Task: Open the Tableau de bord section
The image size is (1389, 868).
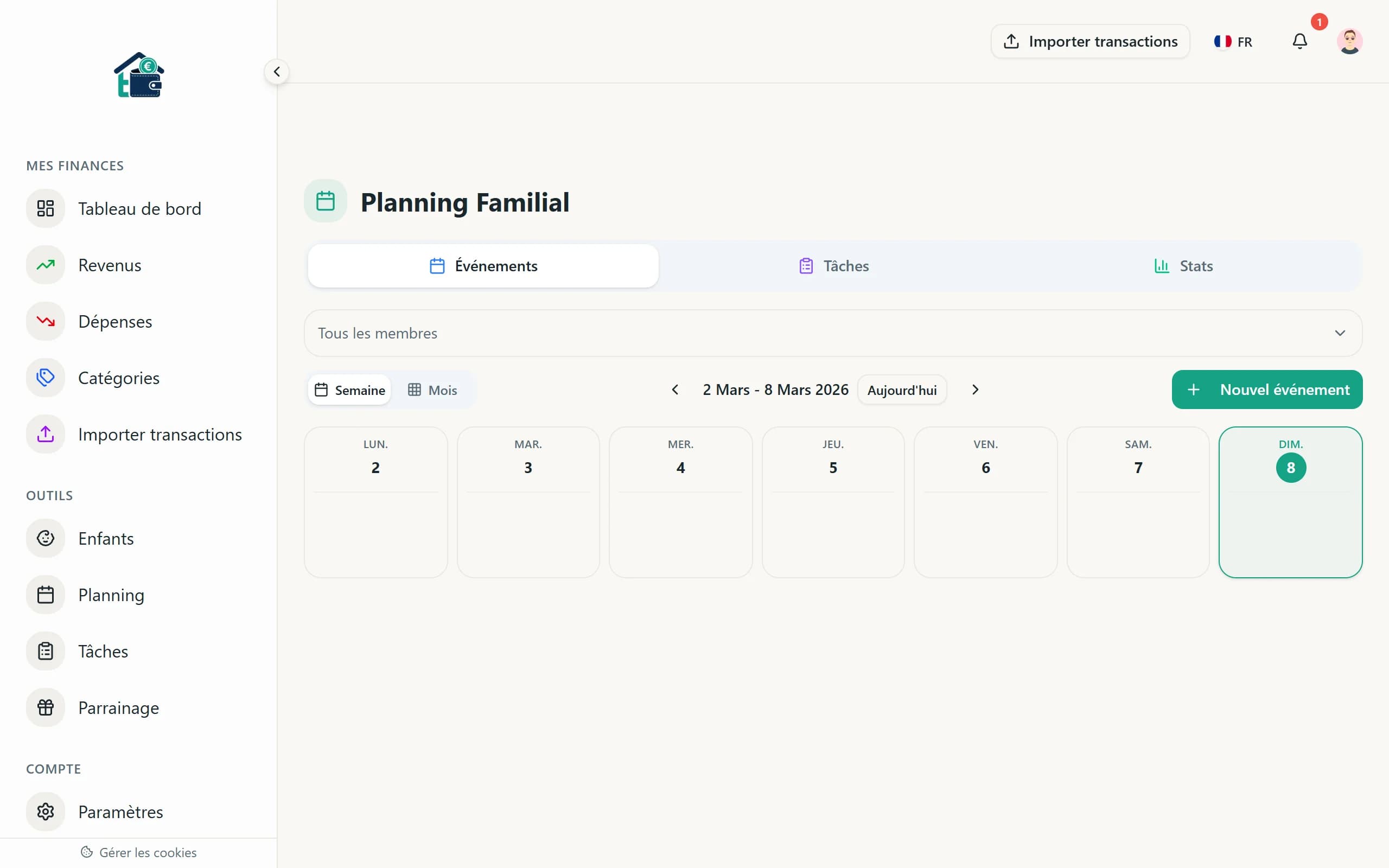Action: (139, 208)
